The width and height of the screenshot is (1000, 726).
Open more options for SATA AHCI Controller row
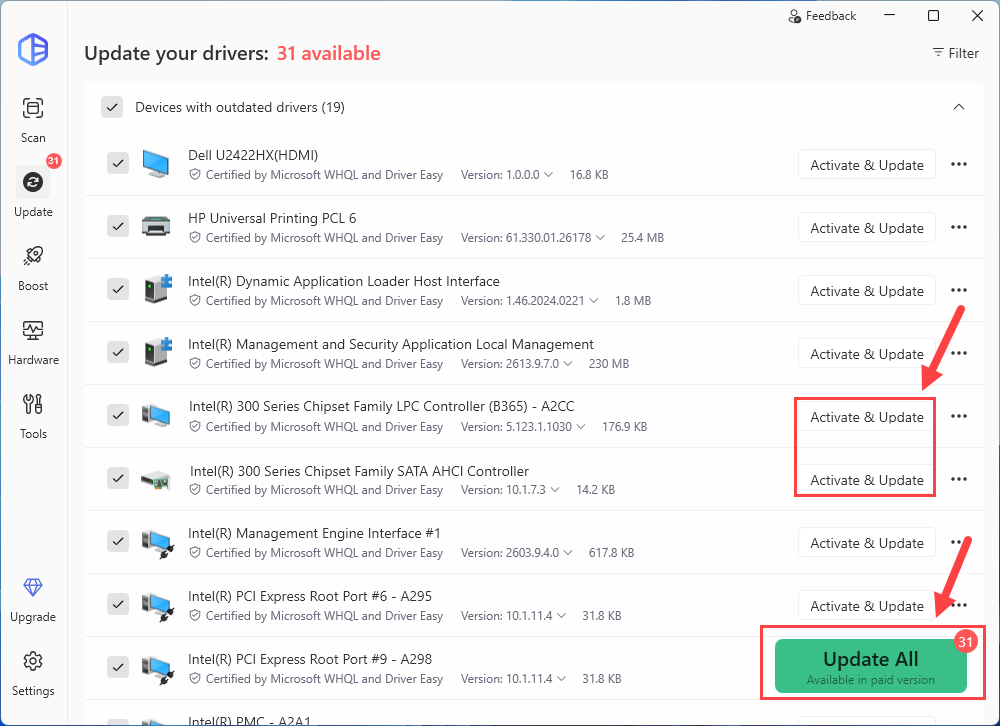tap(959, 479)
